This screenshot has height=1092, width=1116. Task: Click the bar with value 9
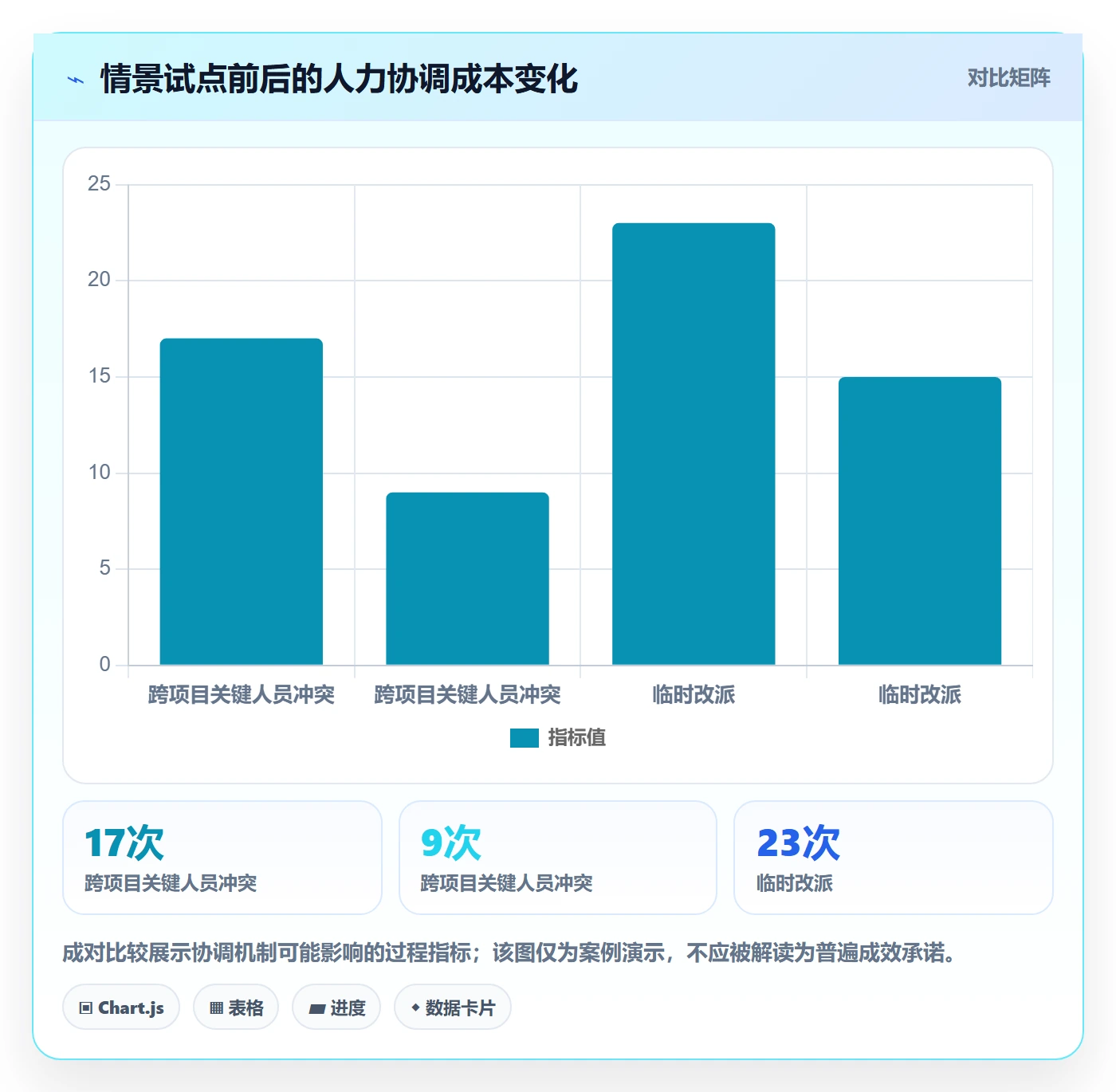(468, 579)
